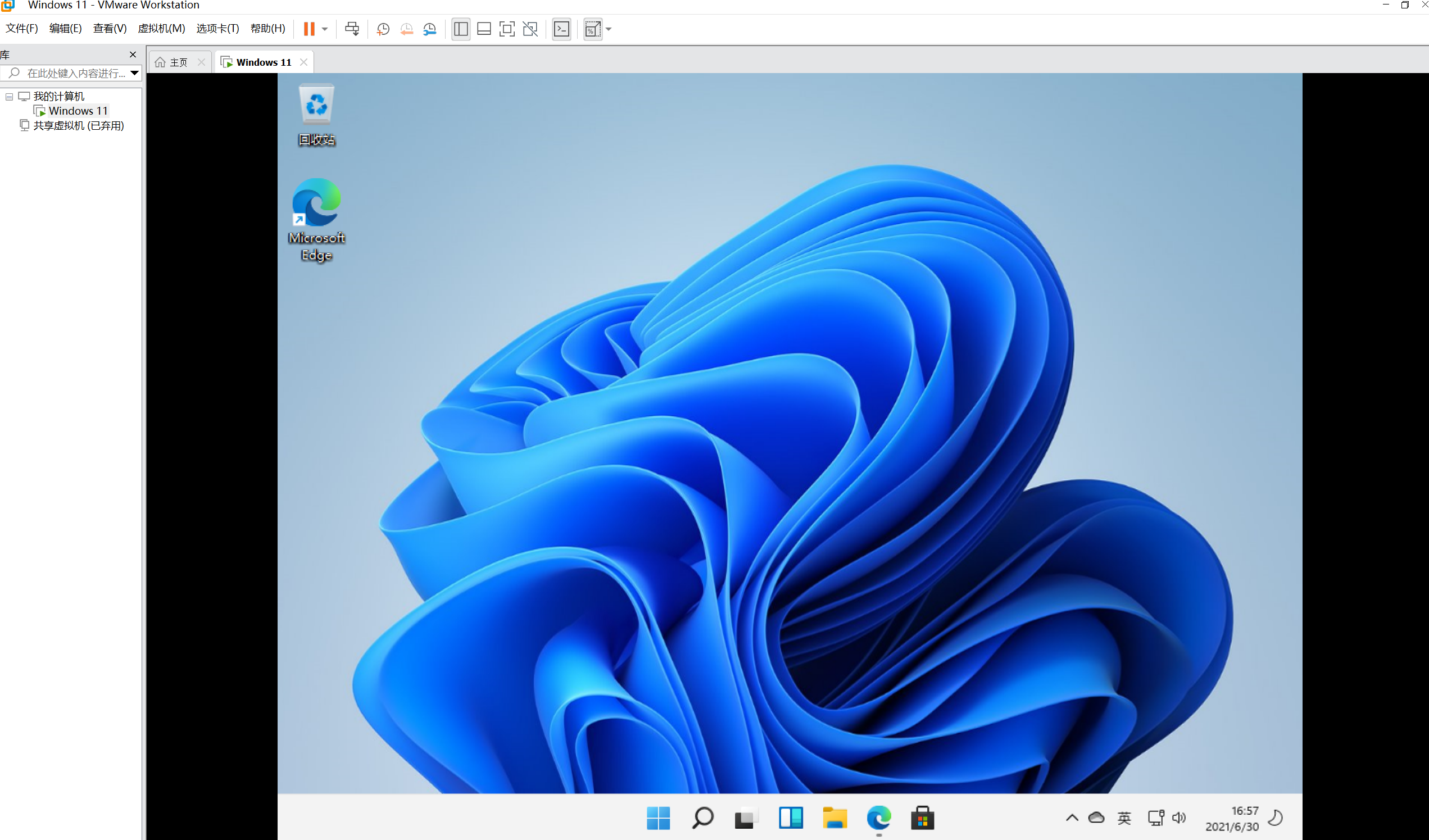Take a snapshot of the VM

click(383, 29)
